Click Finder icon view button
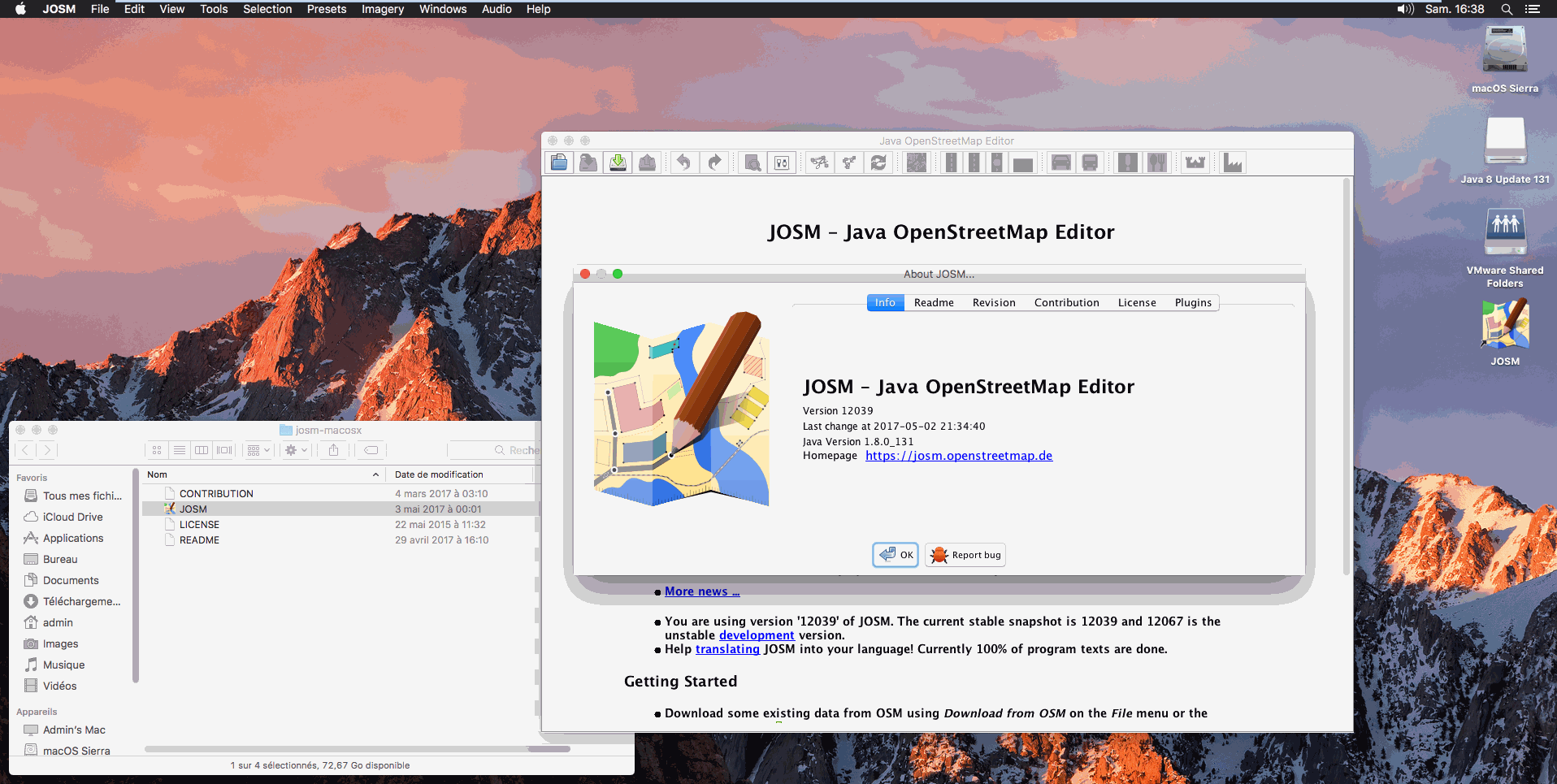The height and width of the screenshot is (784, 1557). click(x=157, y=450)
